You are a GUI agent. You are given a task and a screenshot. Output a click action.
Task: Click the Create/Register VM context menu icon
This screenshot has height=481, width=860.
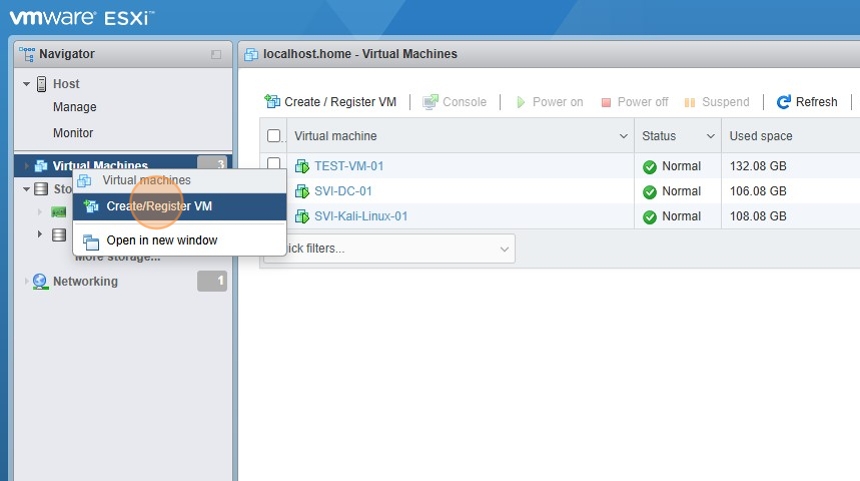pyautogui.click(x=91, y=206)
